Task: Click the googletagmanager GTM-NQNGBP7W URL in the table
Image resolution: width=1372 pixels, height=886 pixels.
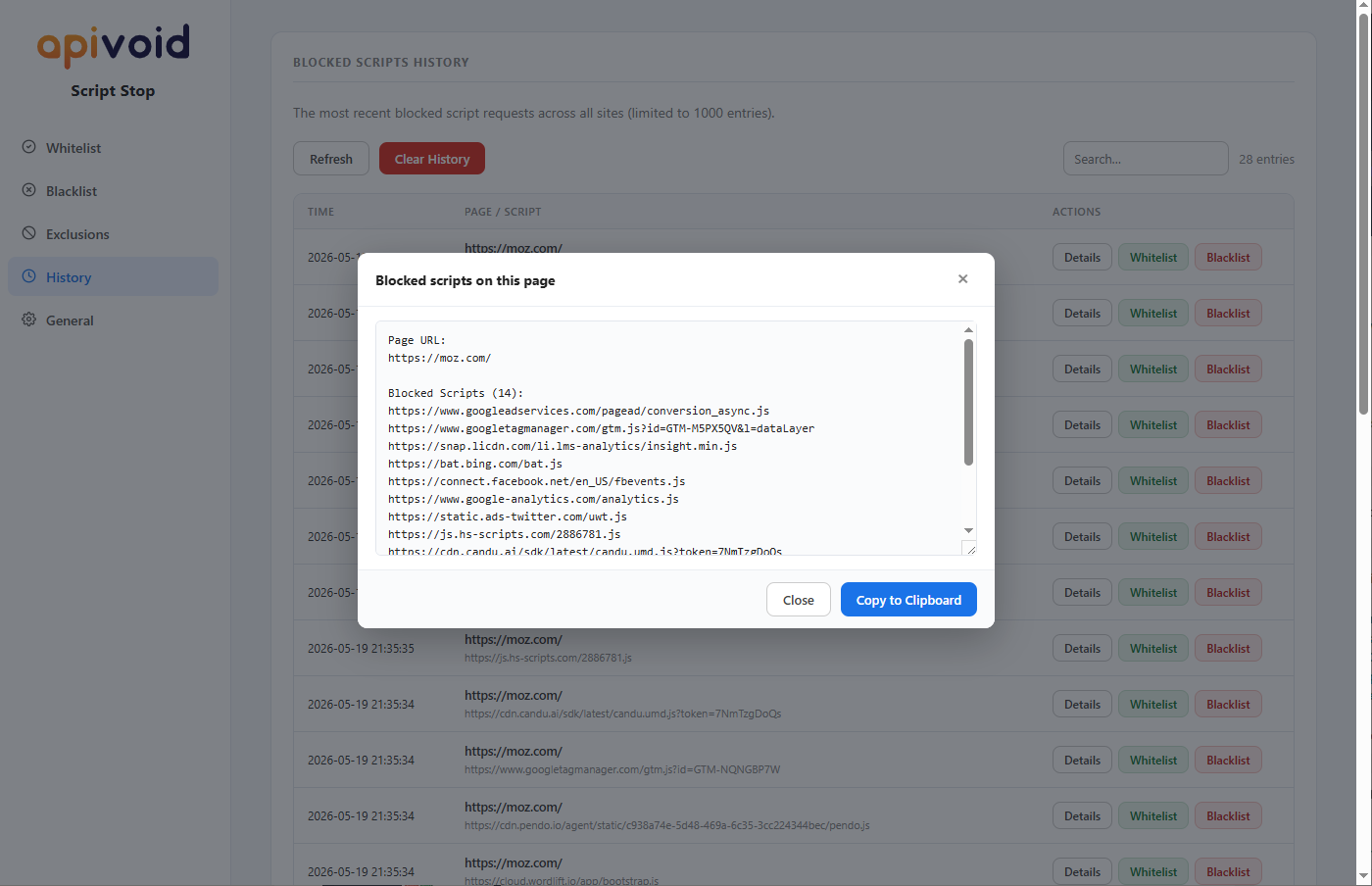Action: [622, 769]
